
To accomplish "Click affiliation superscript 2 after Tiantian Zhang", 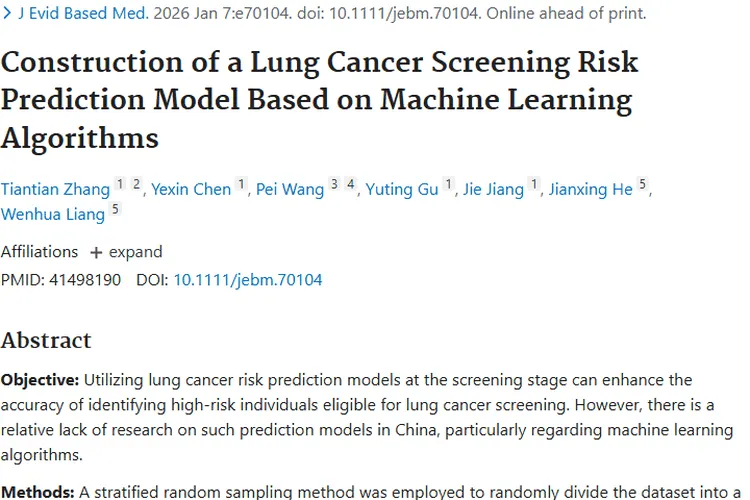I will [x=136, y=184].
